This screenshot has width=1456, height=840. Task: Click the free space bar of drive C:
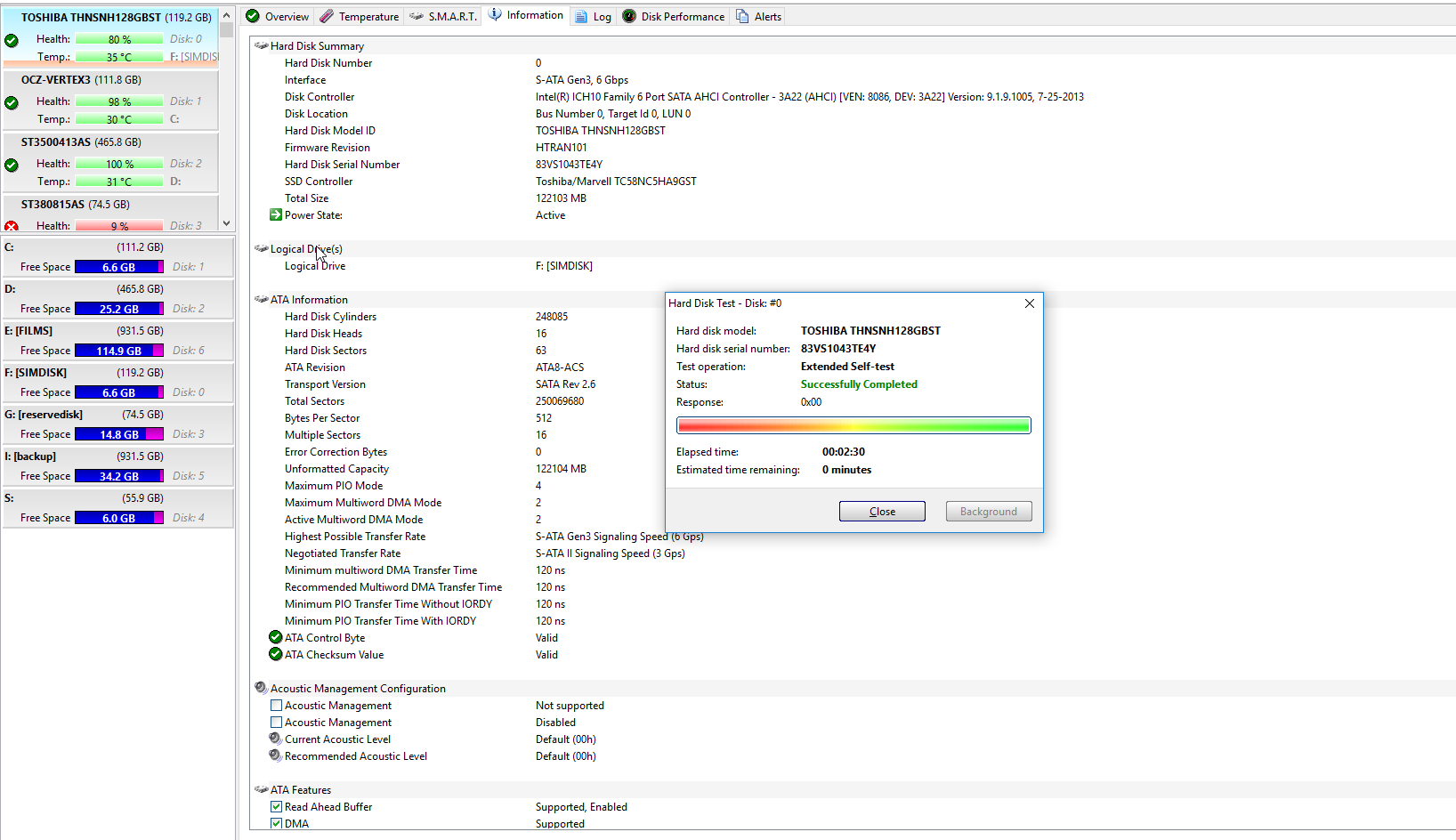(119, 267)
